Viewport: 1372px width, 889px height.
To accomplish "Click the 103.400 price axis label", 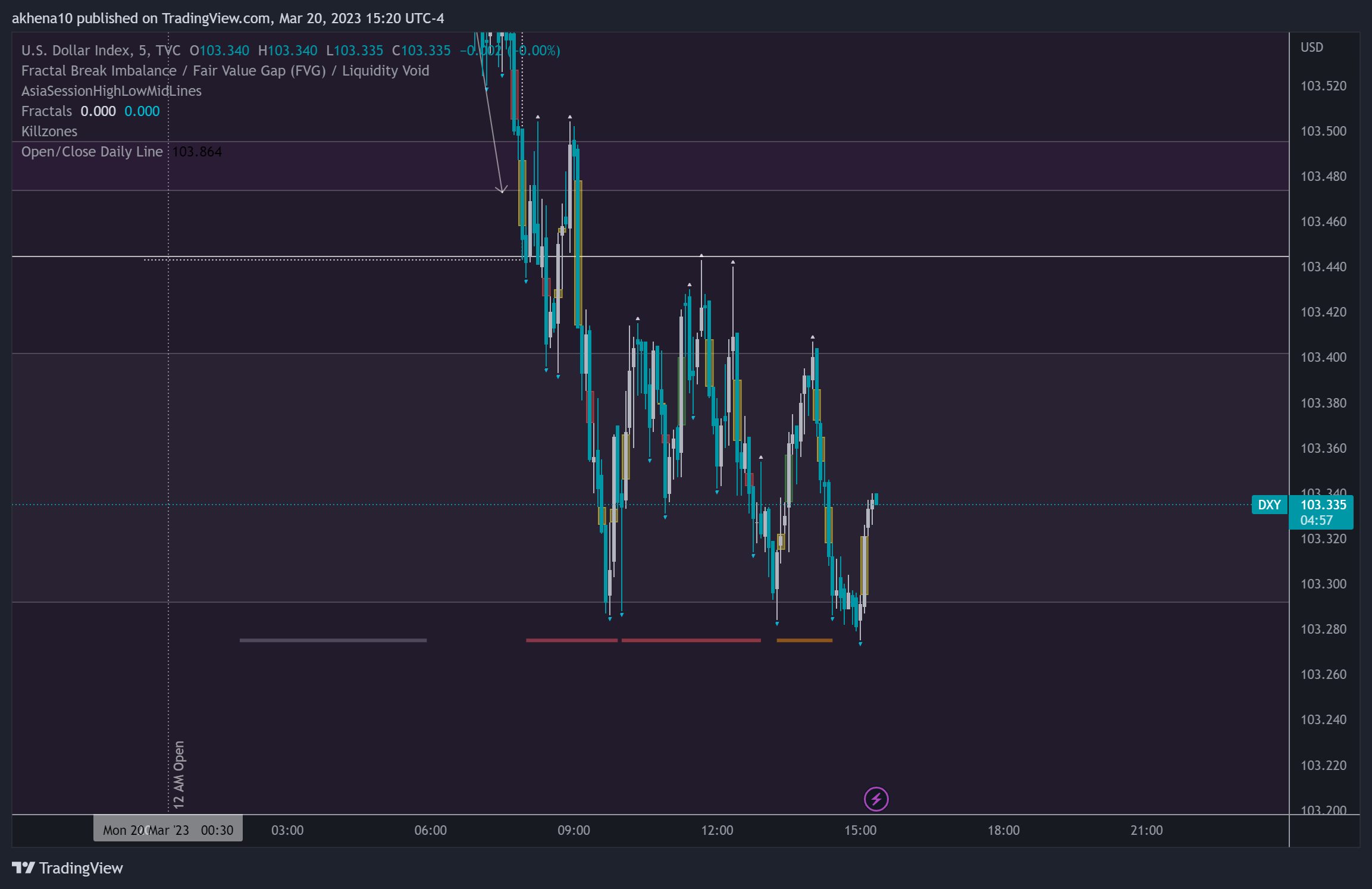I will click(1323, 357).
